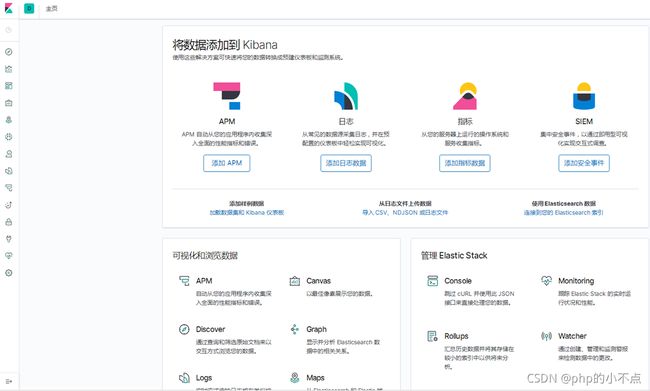Click the 日志 card title text
Viewport: 650px width, 391px height.
click(346, 121)
